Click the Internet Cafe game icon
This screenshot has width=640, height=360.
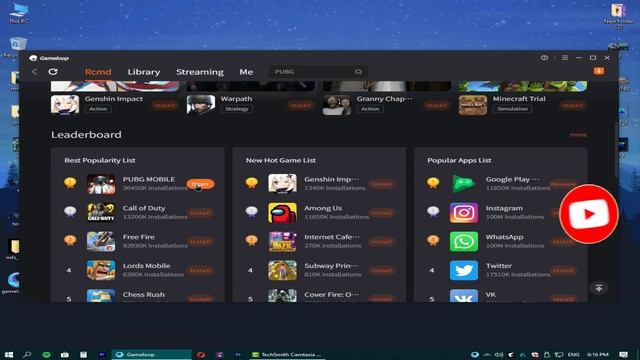pyautogui.click(x=282, y=241)
